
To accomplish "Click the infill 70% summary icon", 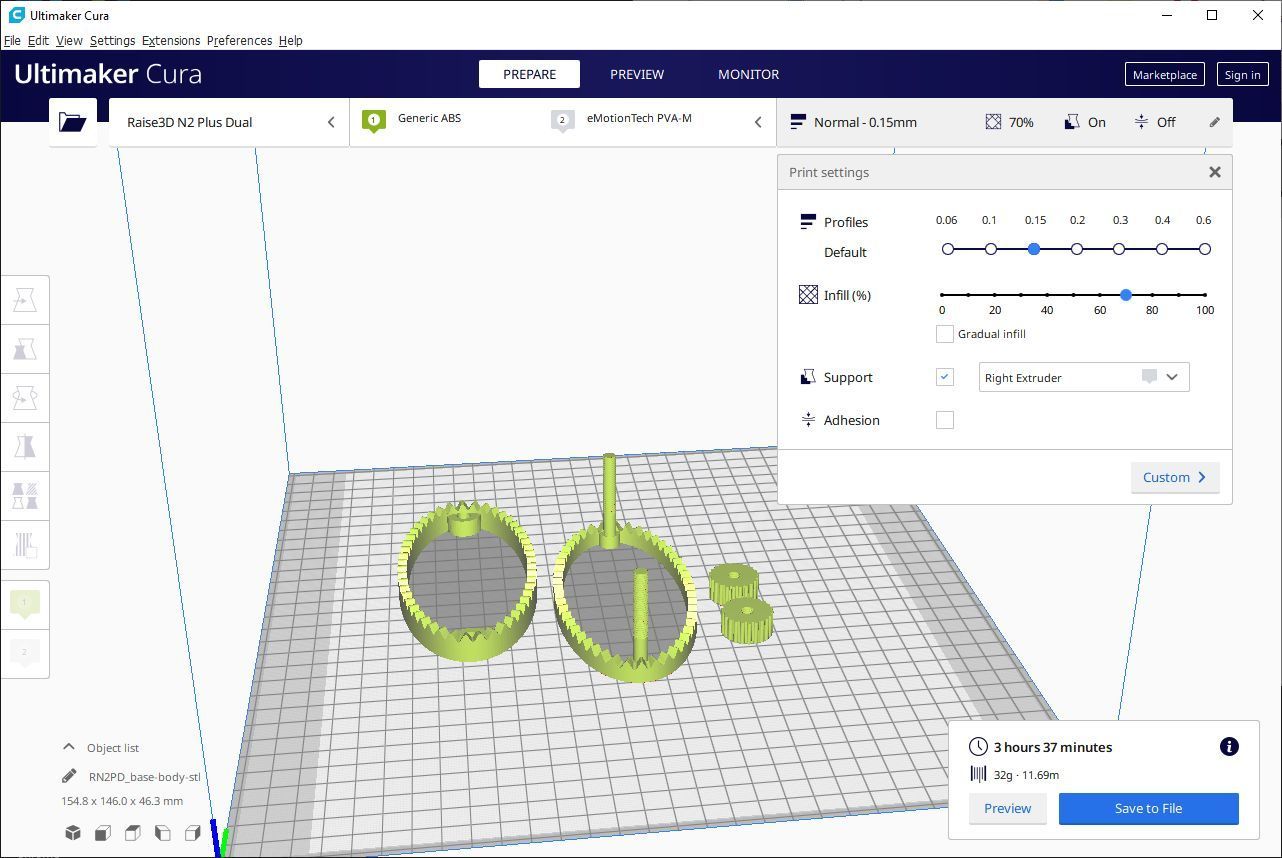I will pos(993,122).
